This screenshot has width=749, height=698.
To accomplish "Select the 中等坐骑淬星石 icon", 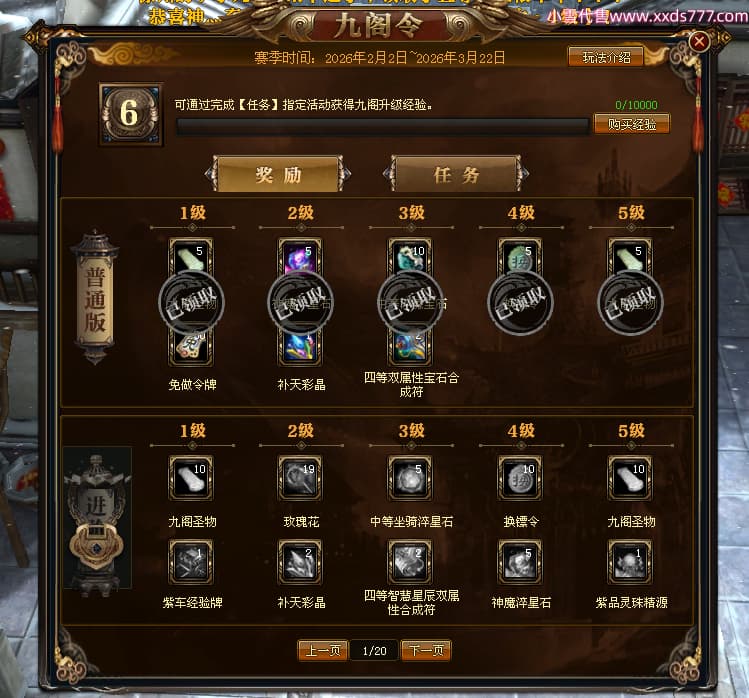I will pos(410,478).
